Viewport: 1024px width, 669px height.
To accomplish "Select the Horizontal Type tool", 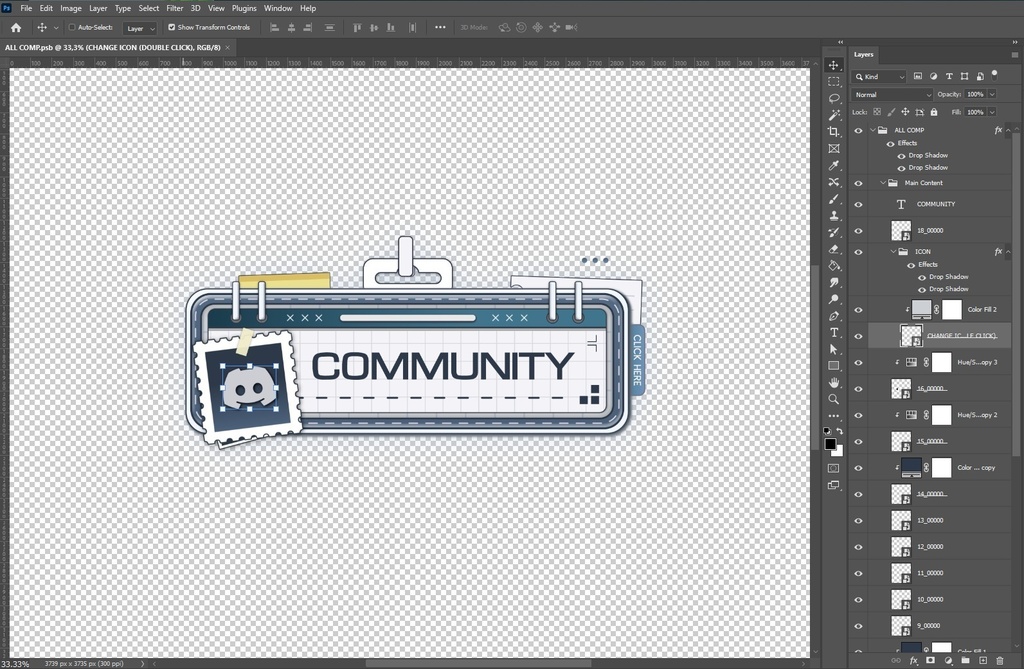I will pyautogui.click(x=834, y=333).
